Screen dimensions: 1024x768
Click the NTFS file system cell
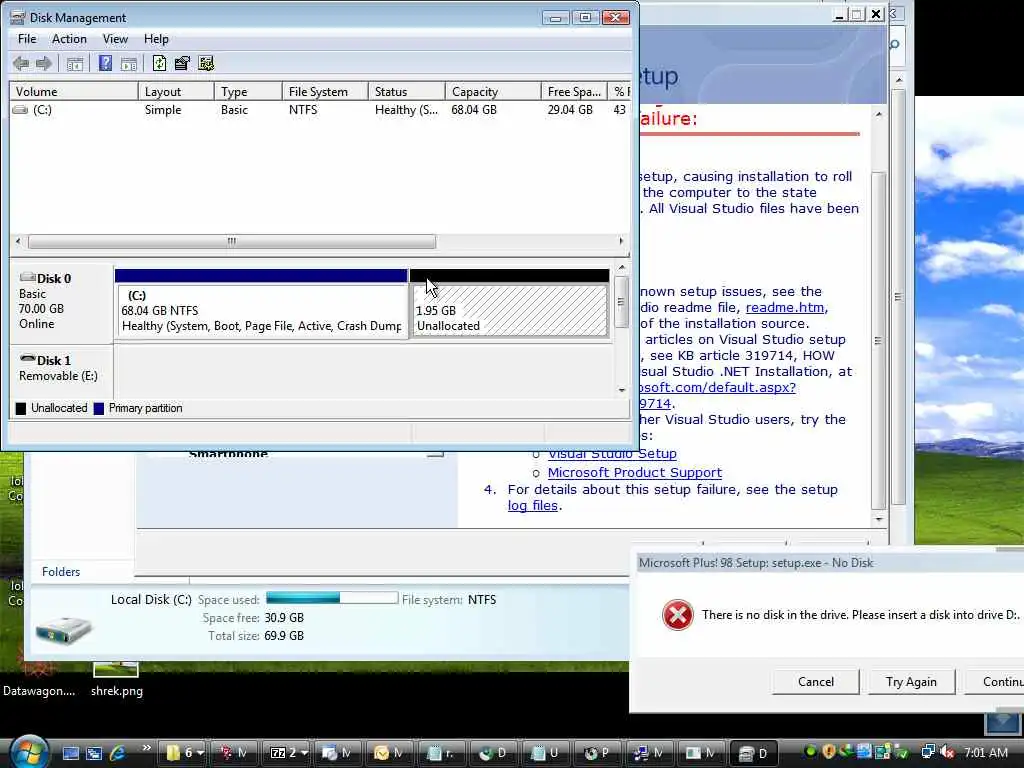tap(303, 110)
